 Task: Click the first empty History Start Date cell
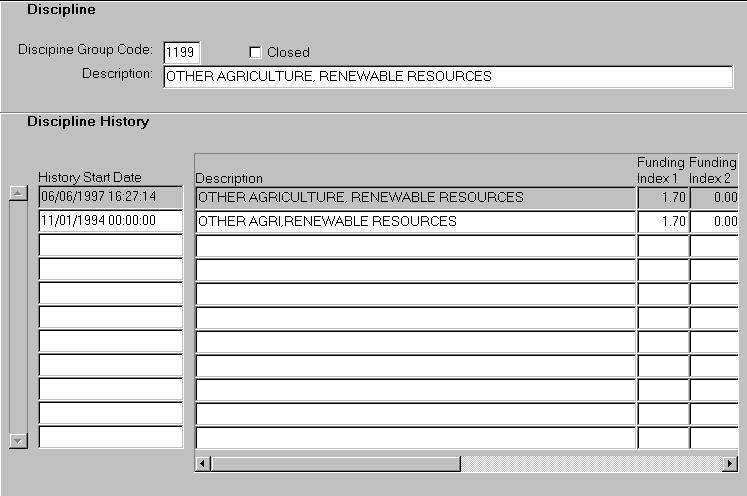coord(110,245)
